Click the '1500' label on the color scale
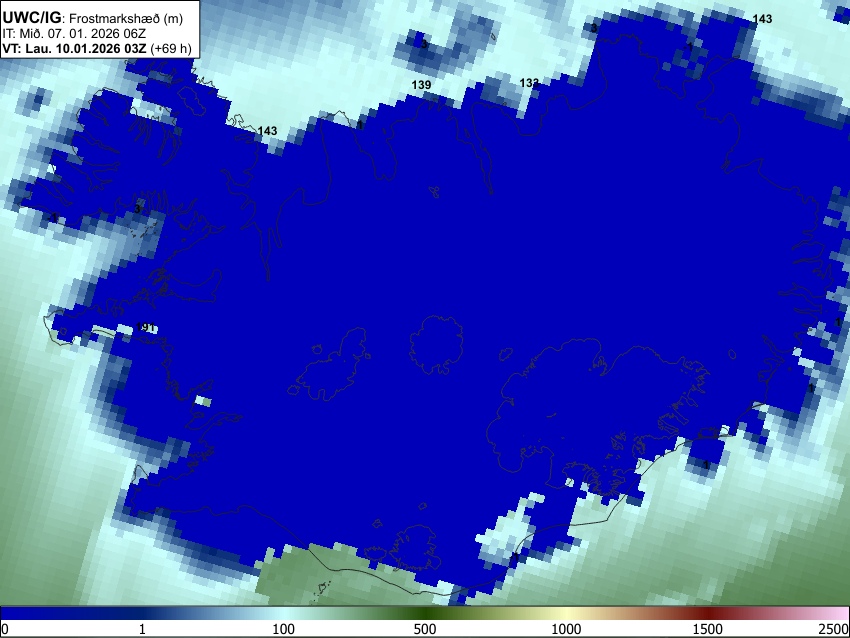 point(708,629)
